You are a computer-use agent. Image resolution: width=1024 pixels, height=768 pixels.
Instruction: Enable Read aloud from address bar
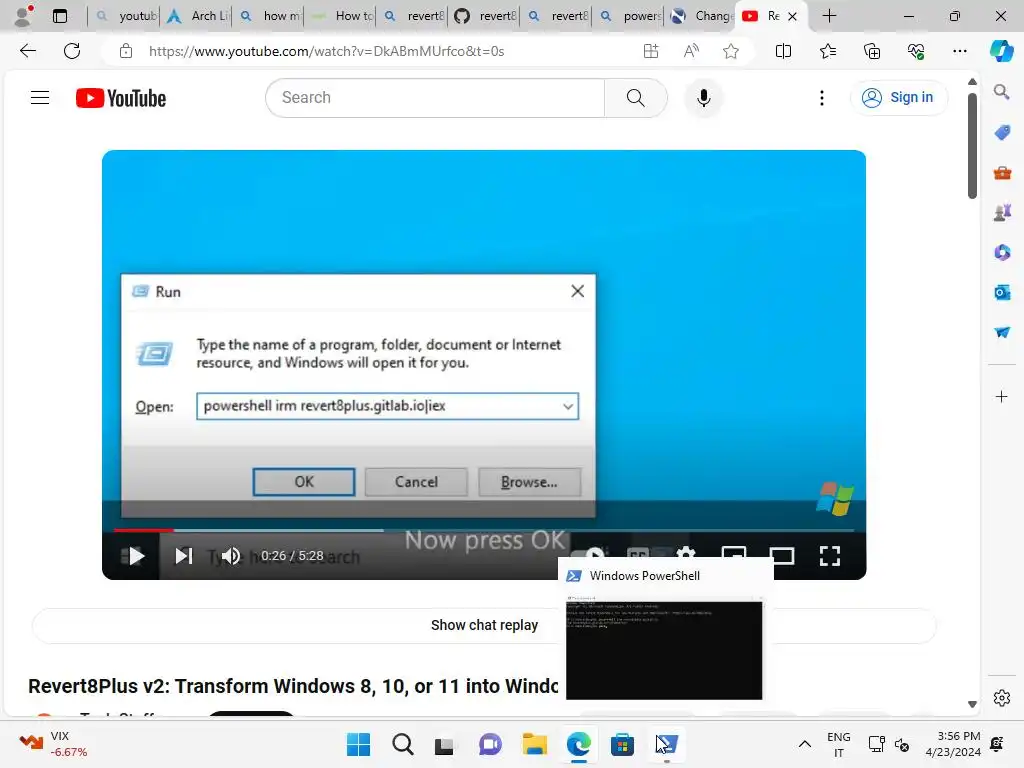[691, 51]
